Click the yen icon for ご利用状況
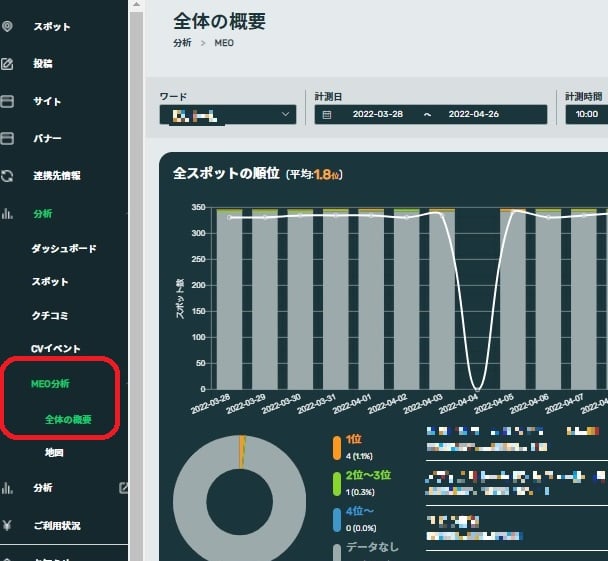608x561 pixels. coord(7,525)
